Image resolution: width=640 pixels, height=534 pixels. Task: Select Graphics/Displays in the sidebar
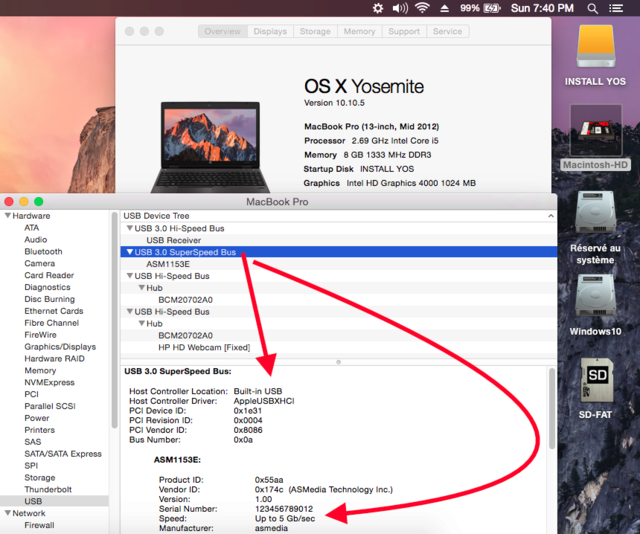(60, 347)
